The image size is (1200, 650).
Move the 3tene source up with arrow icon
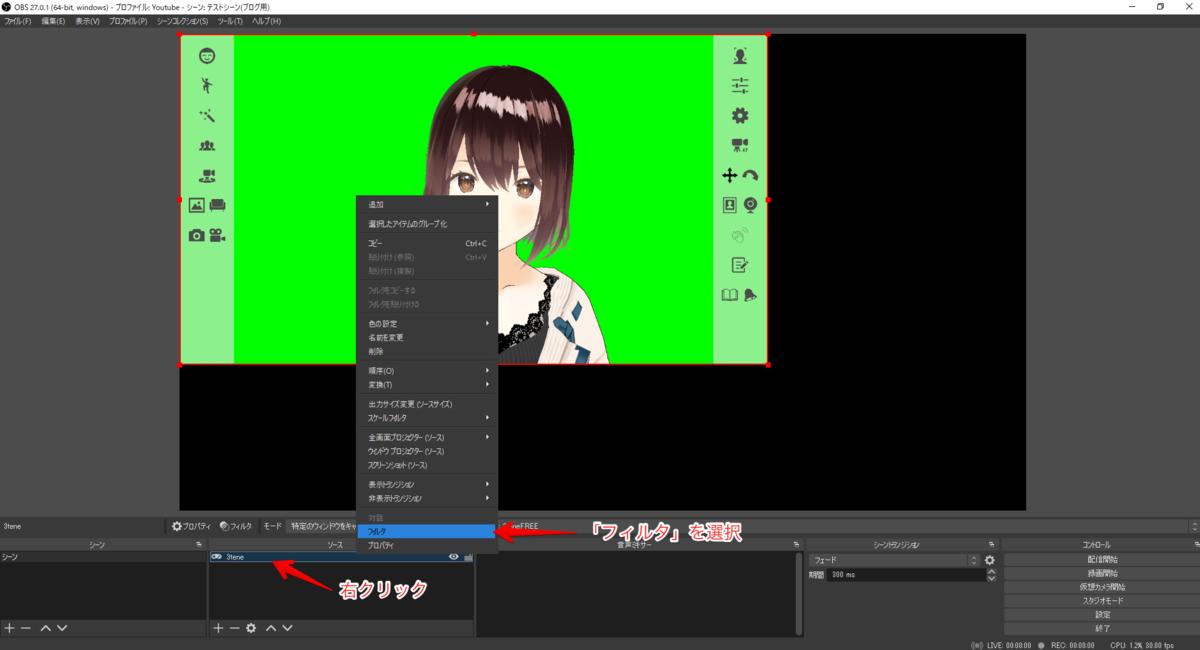272,627
